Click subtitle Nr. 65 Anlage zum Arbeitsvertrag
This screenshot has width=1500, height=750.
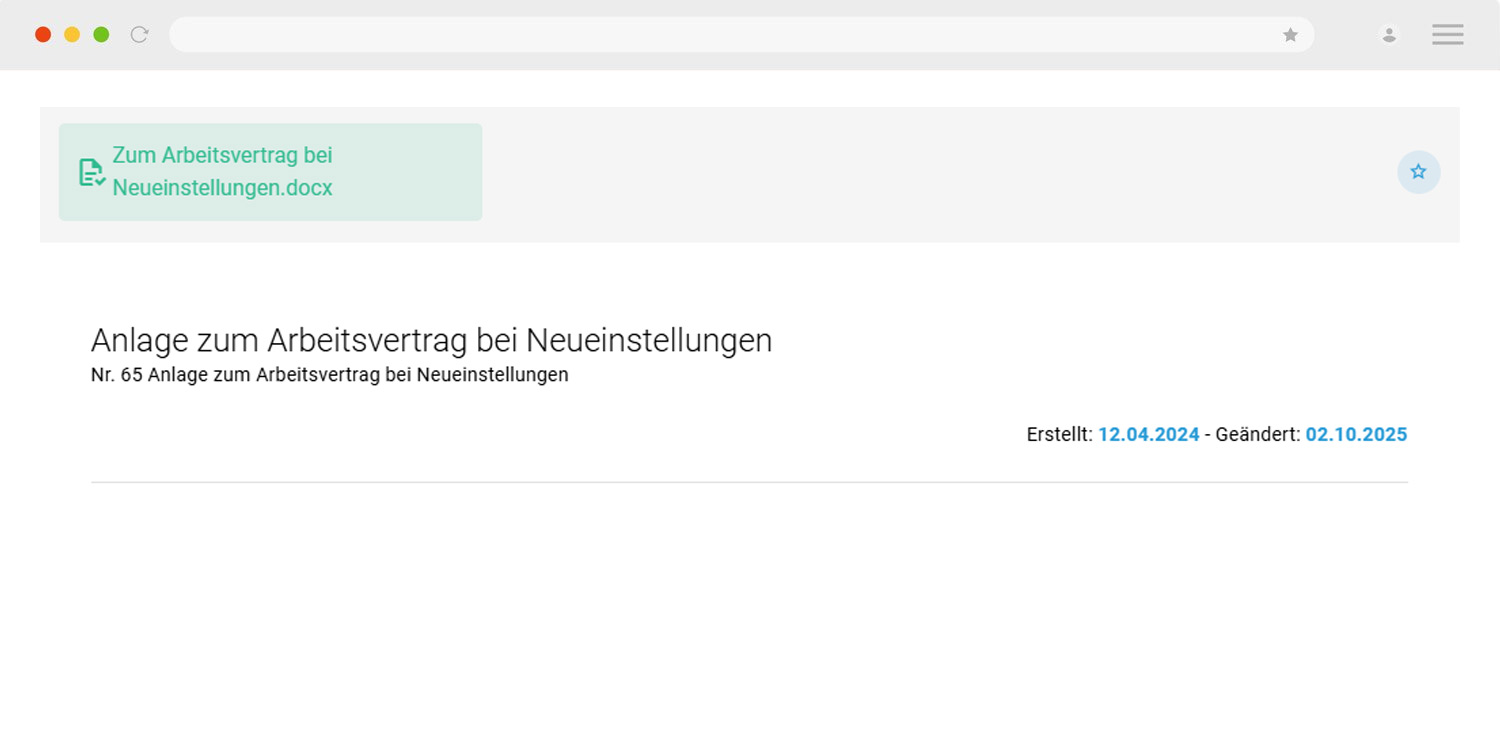pyautogui.click(x=330, y=375)
